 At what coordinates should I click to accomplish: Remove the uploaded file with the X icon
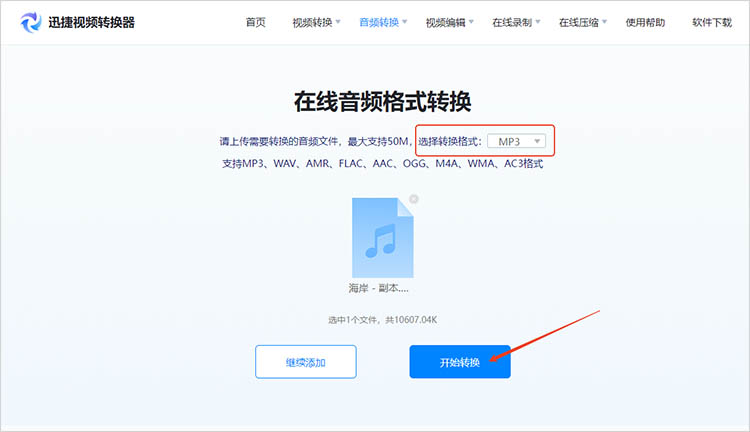pyautogui.click(x=414, y=199)
